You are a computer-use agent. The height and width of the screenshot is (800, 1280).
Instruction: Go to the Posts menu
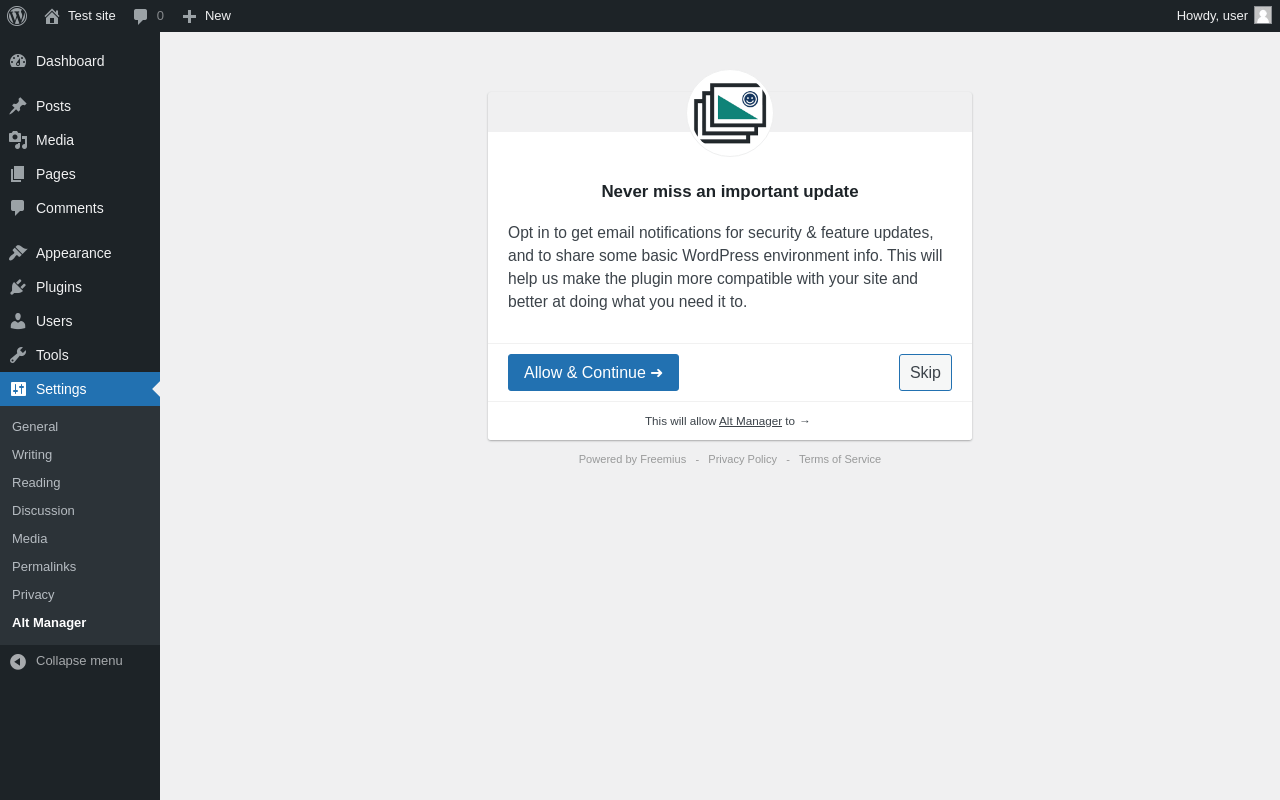tap(80, 106)
